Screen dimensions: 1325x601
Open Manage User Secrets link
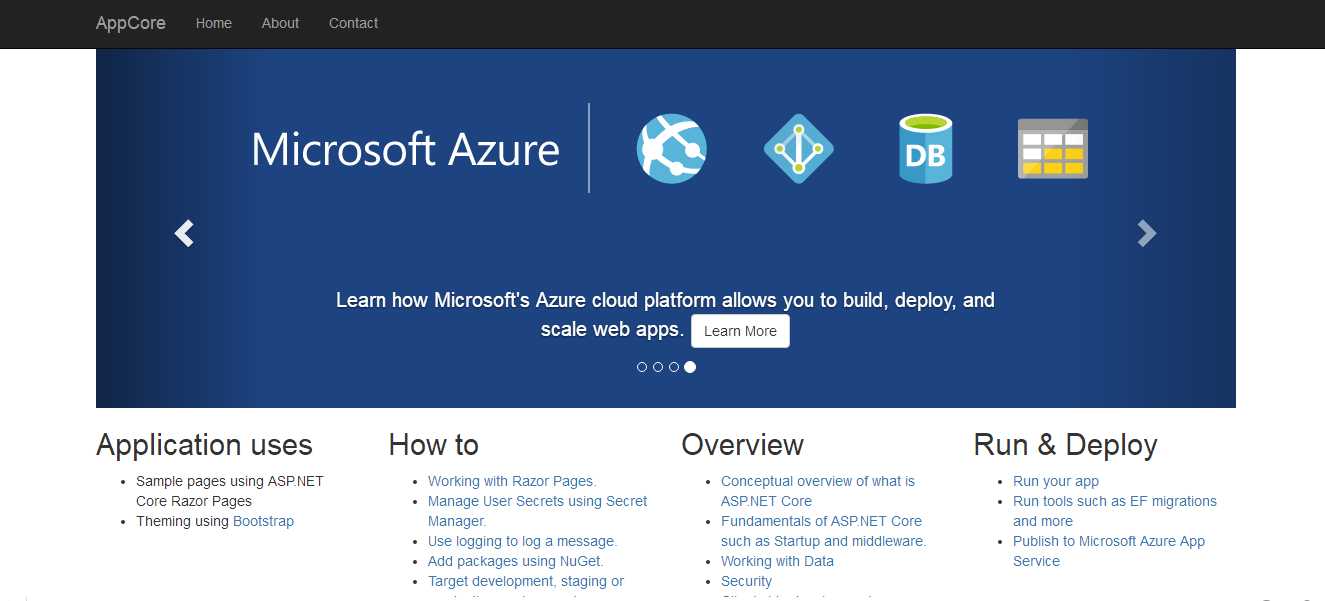(538, 511)
